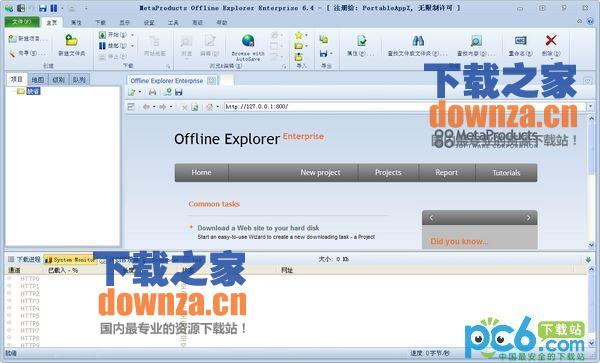600x363 pixels.
Task: Select the highlighted folder in project tree
Action: tap(33, 91)
